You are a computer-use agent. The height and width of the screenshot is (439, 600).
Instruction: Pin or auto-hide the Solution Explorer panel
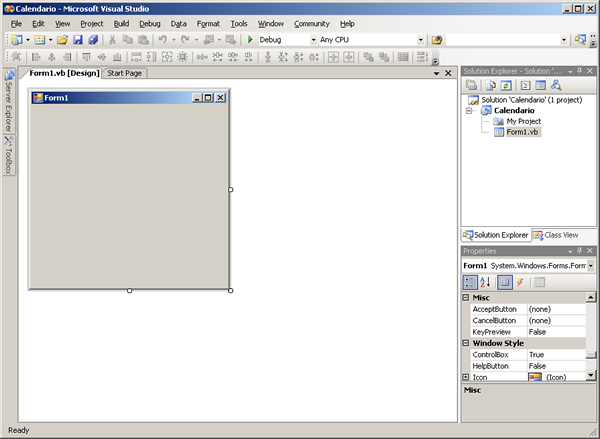pos(579,71)
